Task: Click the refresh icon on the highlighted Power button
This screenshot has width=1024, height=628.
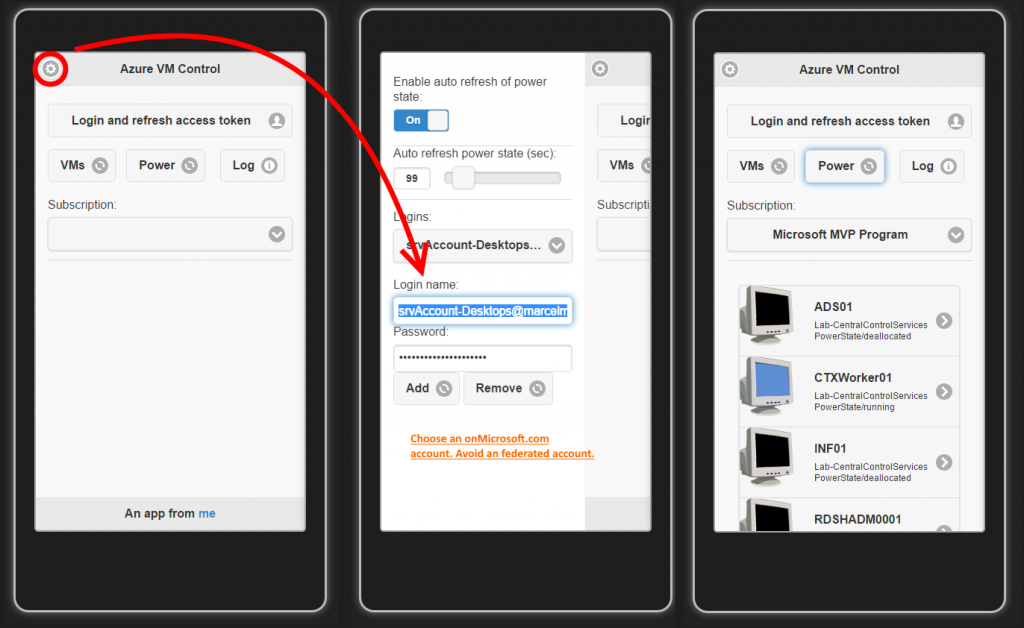Action: pyautogui.click(x=868, y=166)
